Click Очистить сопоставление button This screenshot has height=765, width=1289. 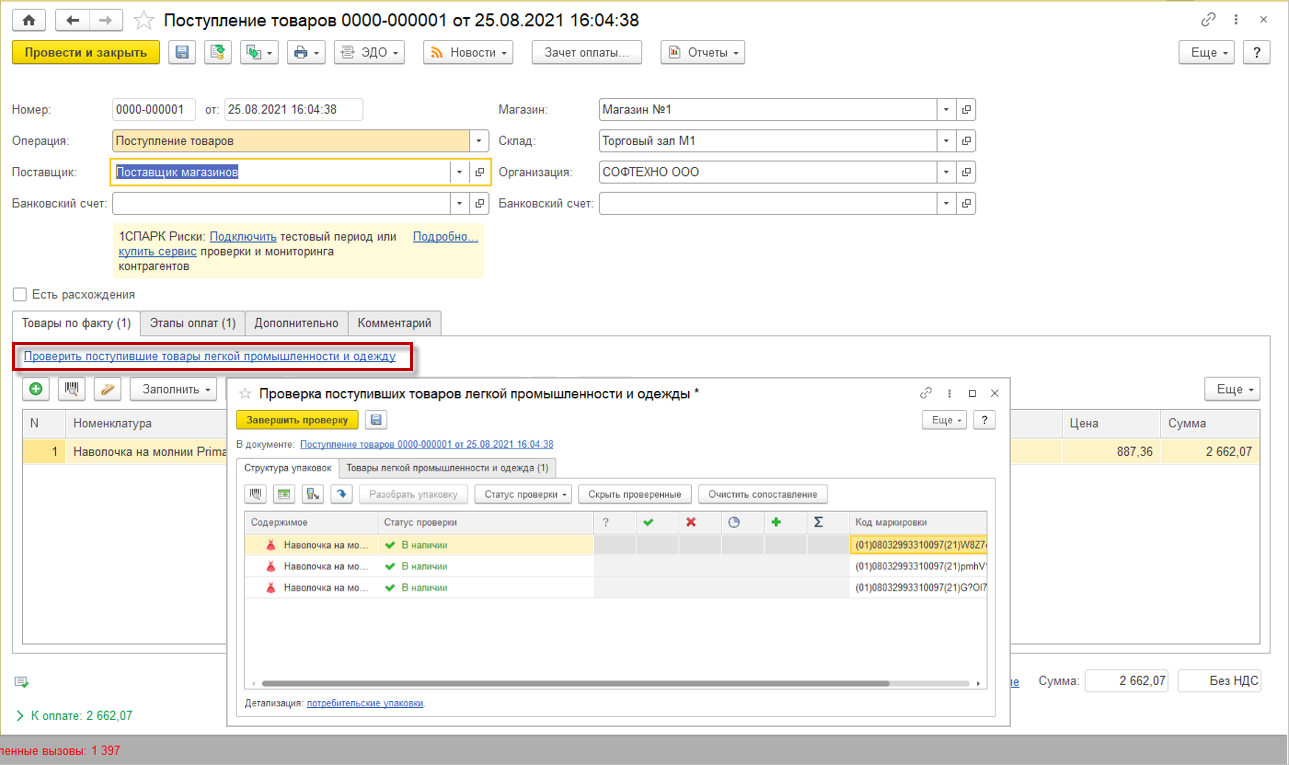763,494
